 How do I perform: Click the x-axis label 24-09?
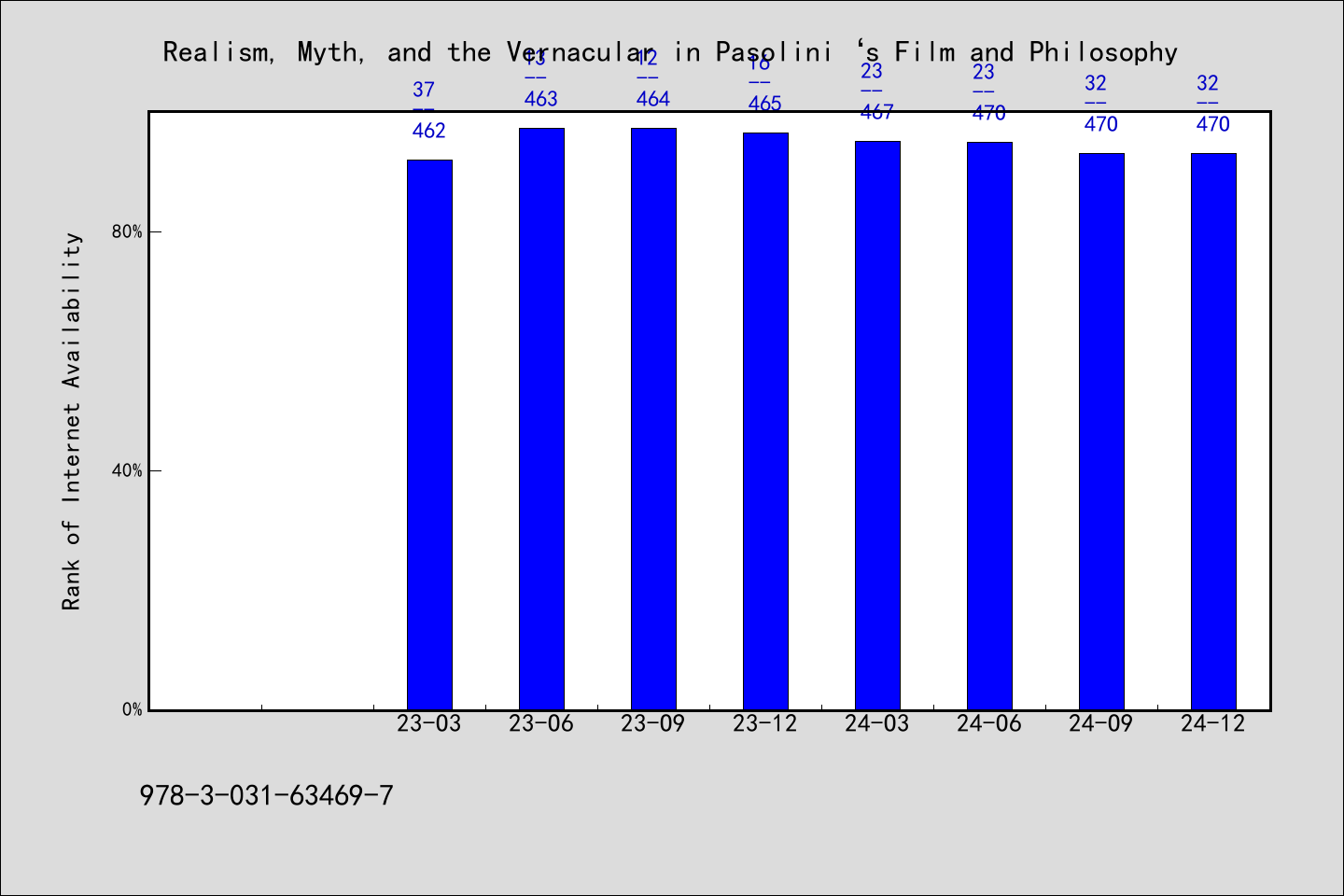tap(1101, 723)
